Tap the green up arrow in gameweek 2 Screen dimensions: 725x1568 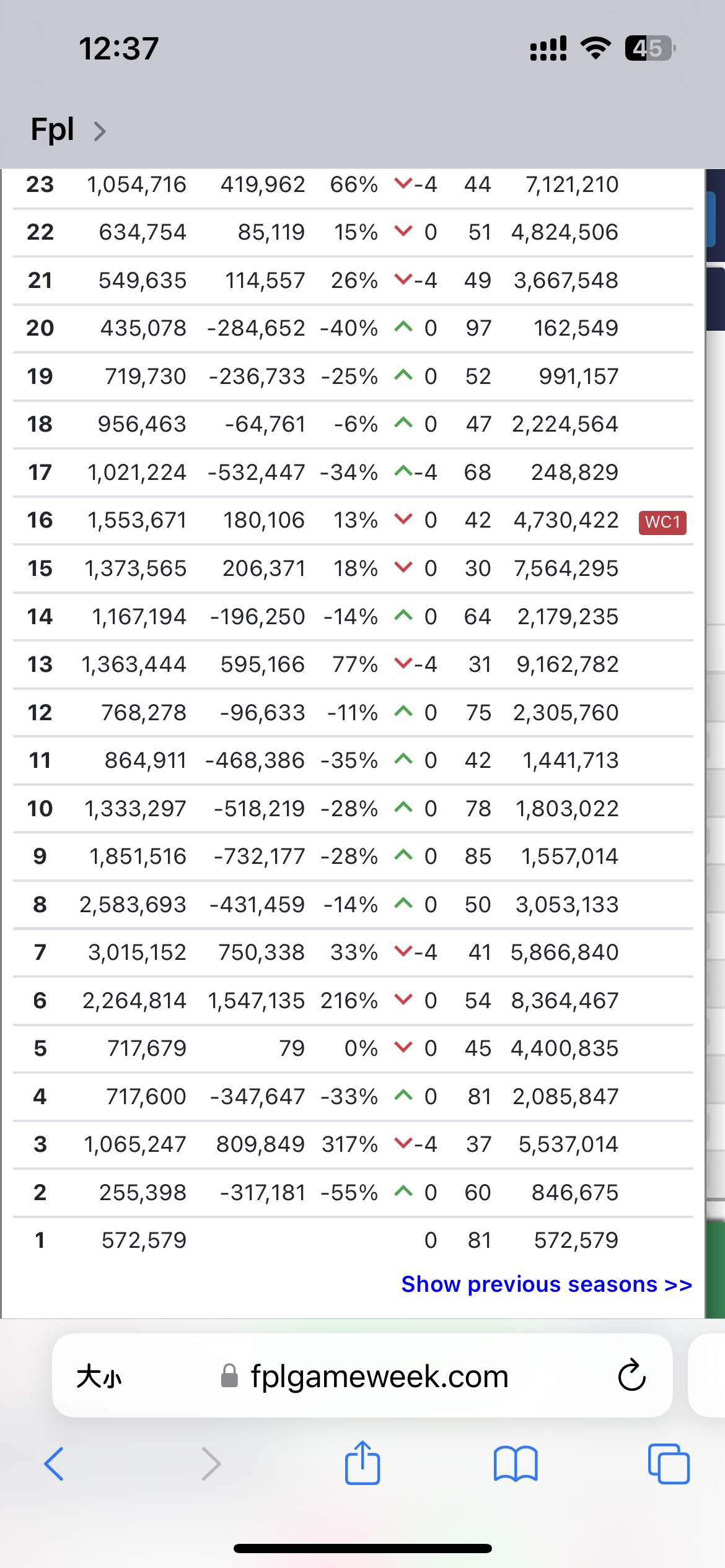tap(403, 1191)
